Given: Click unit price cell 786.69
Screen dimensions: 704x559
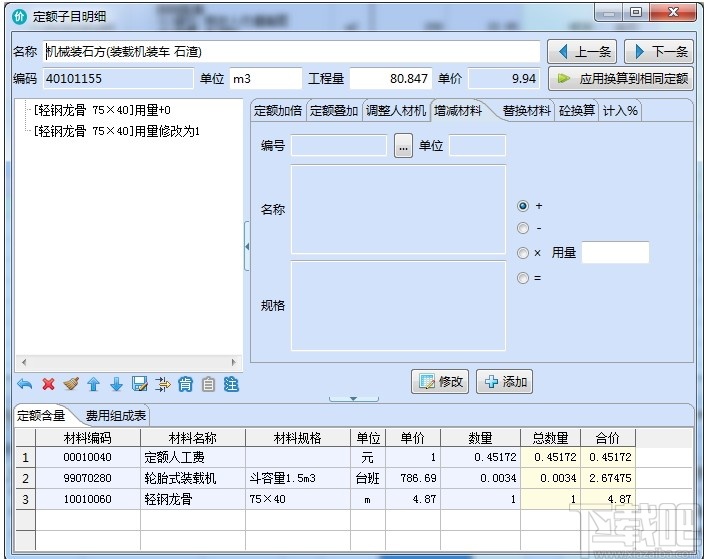Looking at the screenshot, I should pyautogui.click(x=413, y=478).
